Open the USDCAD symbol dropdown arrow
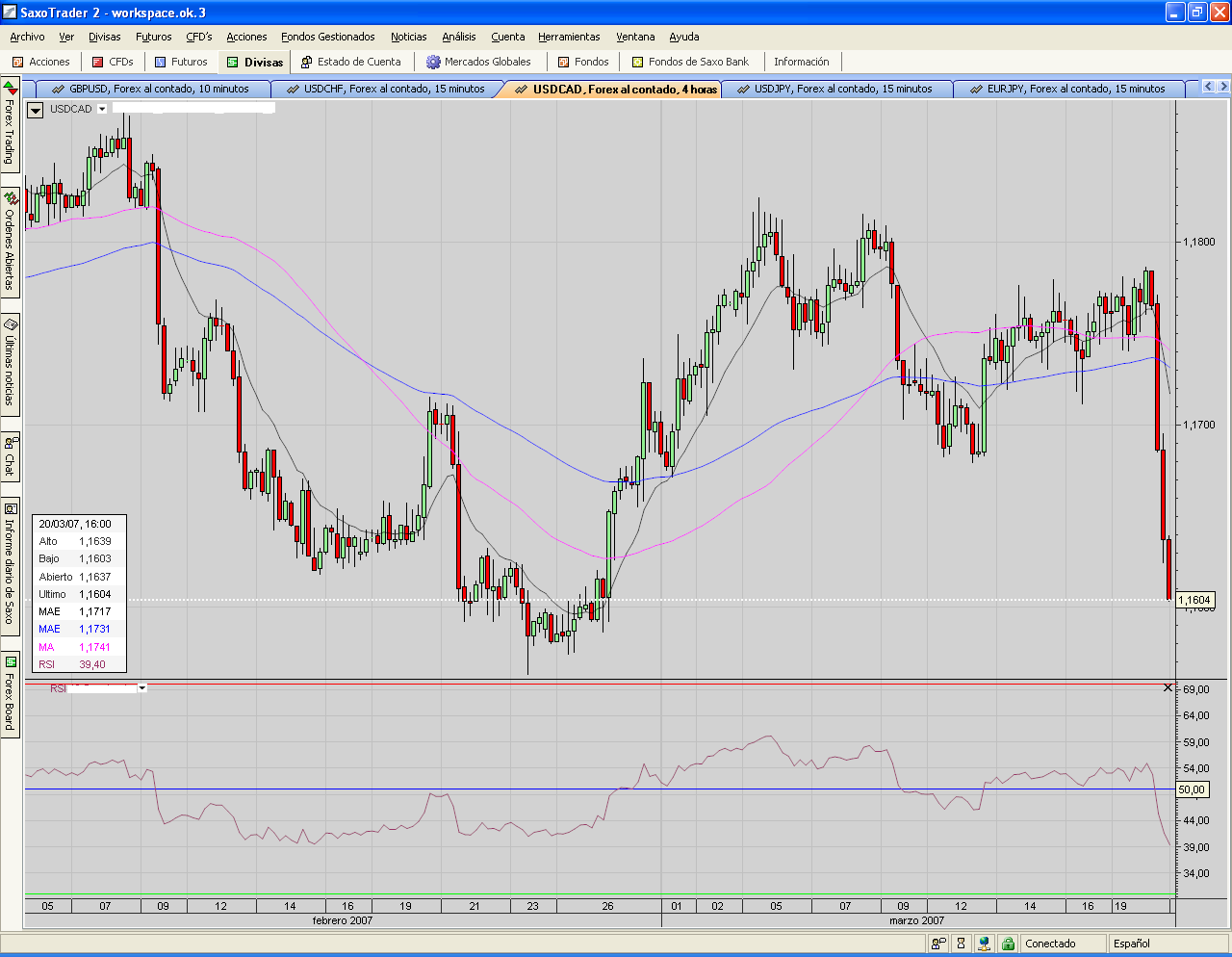Viewport: 1232px width, 957px height. [x=102, y=109]
